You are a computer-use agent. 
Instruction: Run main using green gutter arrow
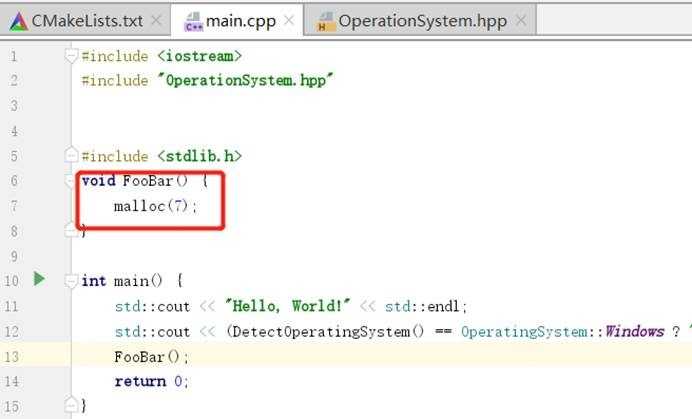coord(39,279)
